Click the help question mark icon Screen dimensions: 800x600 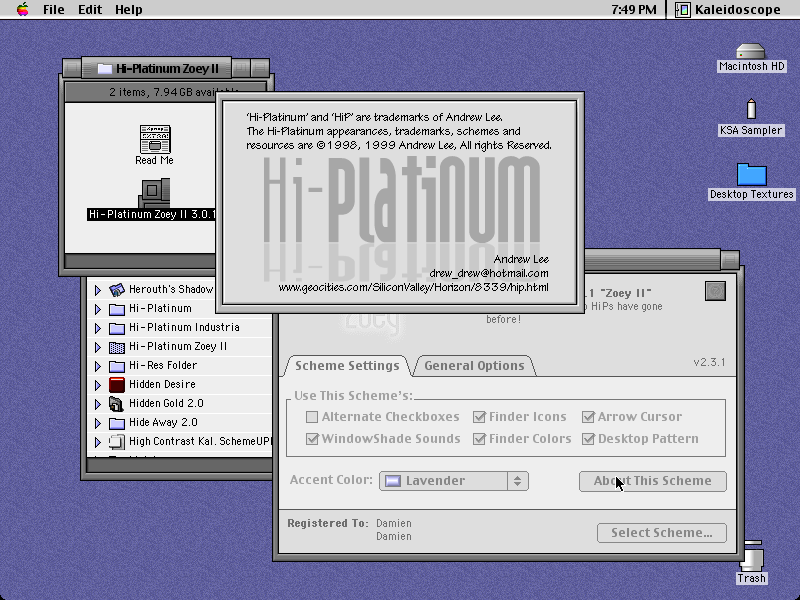tap(715, 291)
